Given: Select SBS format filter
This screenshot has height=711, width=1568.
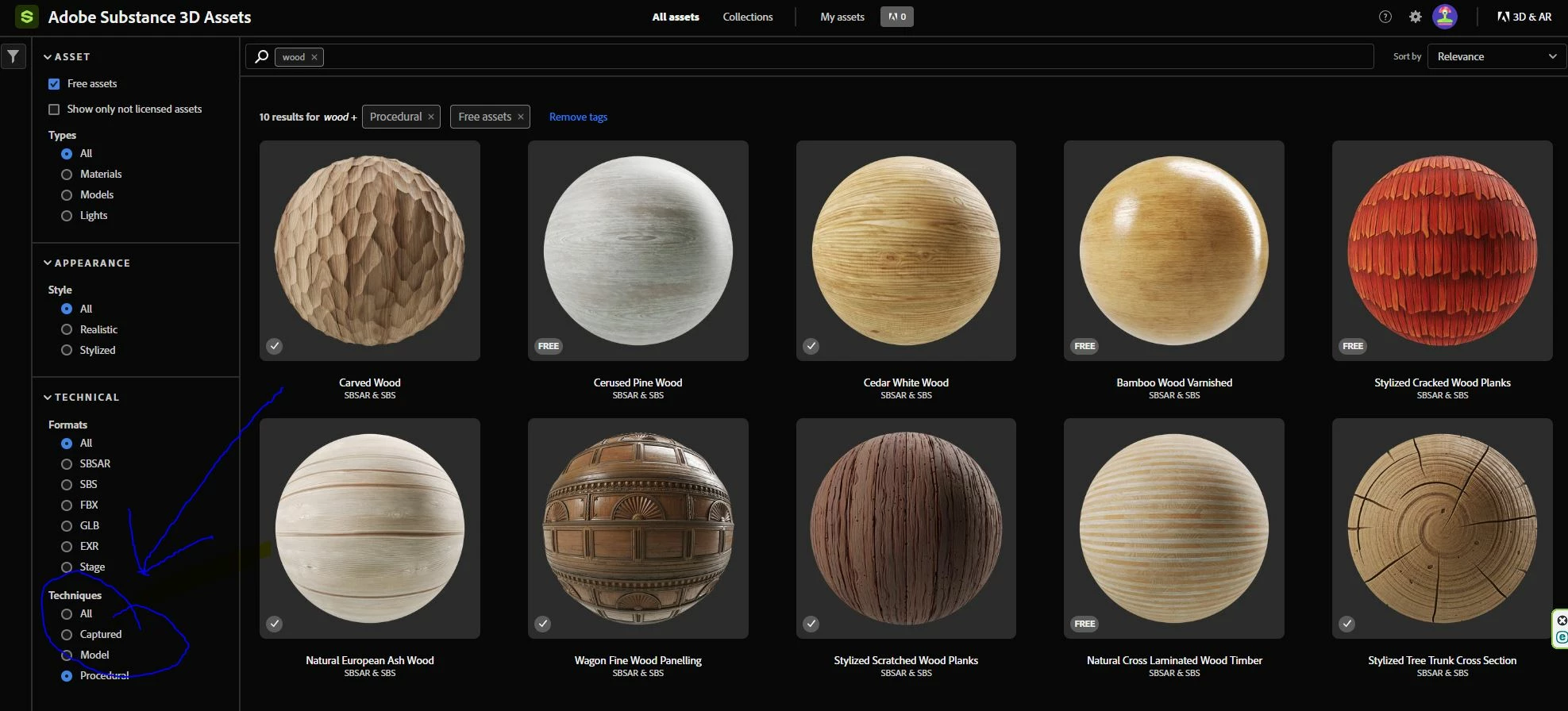Looking at the screenshot, I should [x=67, y=484].
